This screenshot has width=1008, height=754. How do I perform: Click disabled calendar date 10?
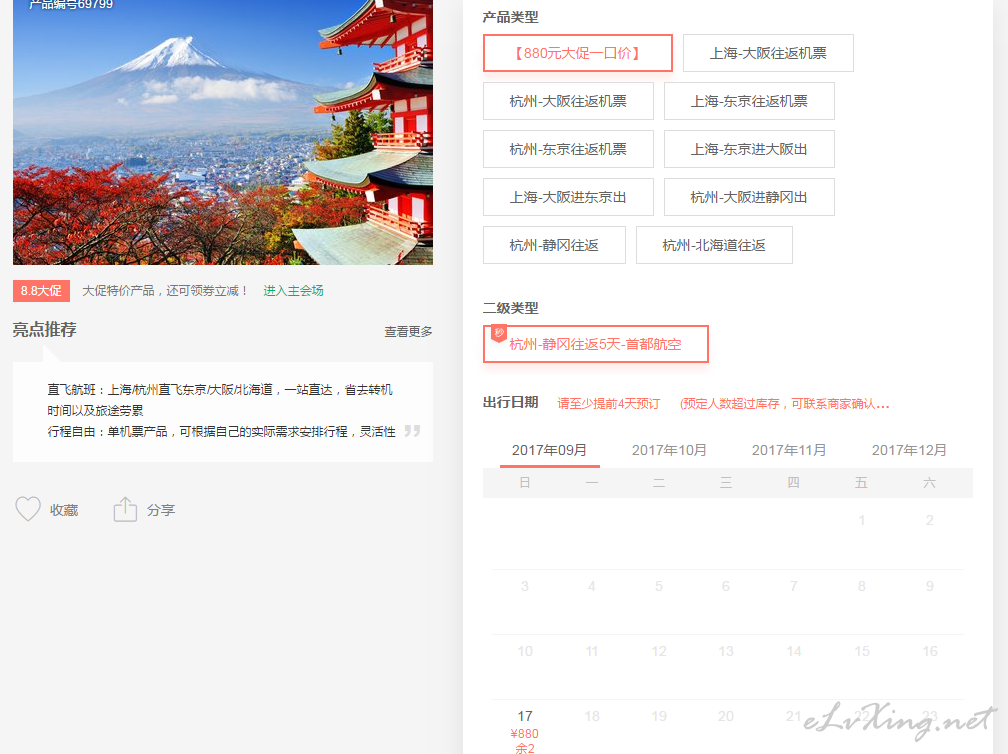pyautogui.click(x=525, y=651)
